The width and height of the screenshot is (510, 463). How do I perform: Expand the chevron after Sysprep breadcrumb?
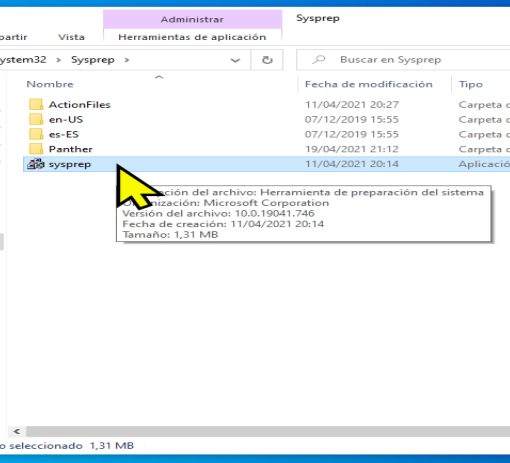coord(127,60)
